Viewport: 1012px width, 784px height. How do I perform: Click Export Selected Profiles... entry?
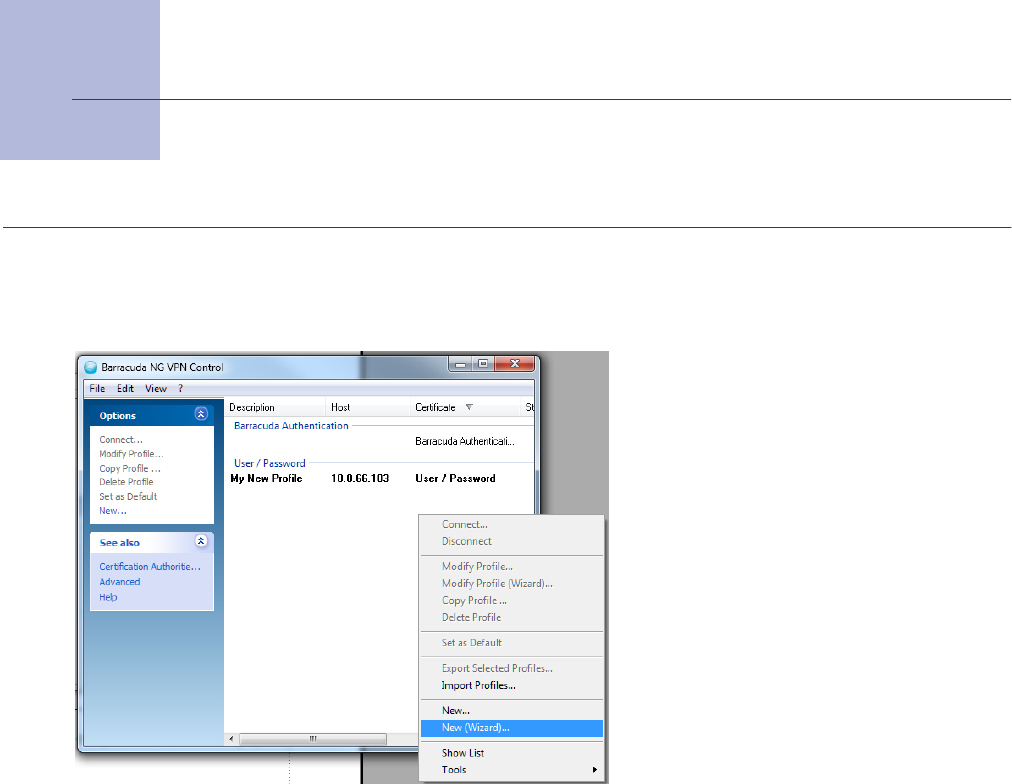512,668
